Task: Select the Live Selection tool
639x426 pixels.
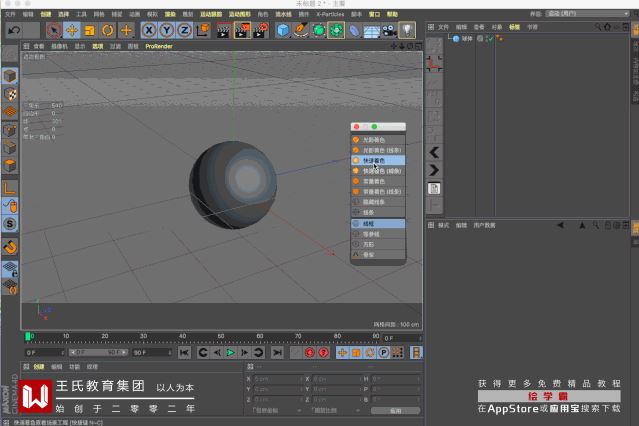Action: (54, 30)
